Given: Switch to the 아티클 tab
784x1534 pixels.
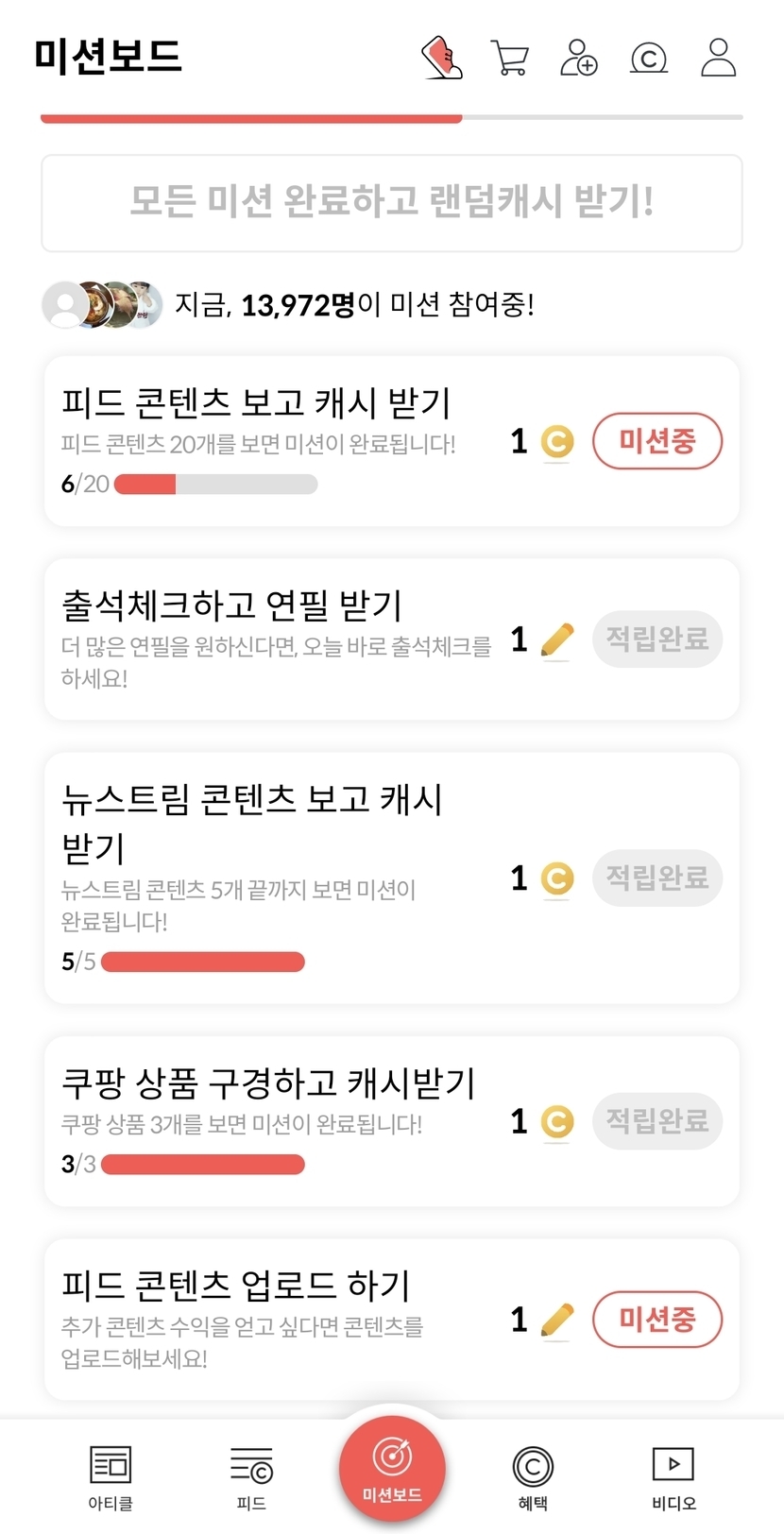Looking at the screenshot, I should [x=111, y=1476].
